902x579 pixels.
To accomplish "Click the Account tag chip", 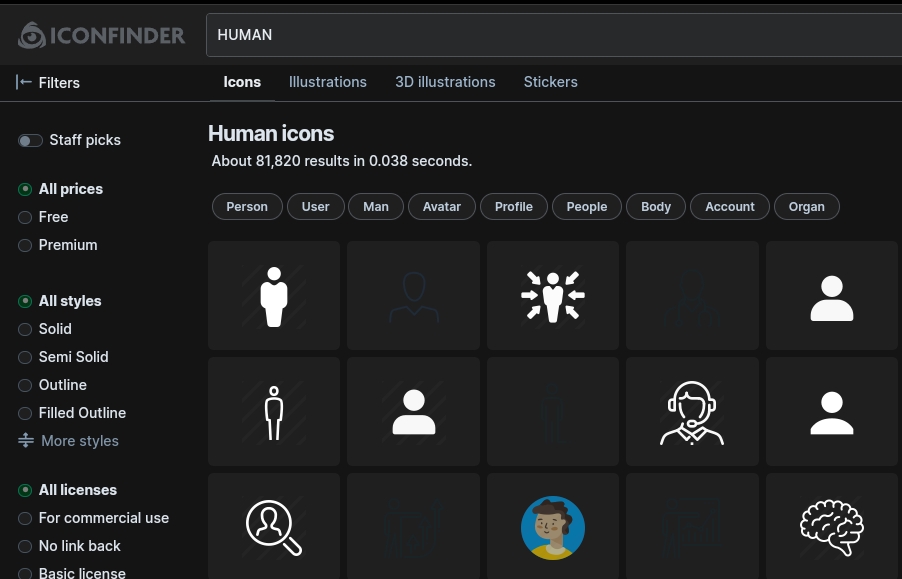I will pyautogui.click(x=730, y=206).
